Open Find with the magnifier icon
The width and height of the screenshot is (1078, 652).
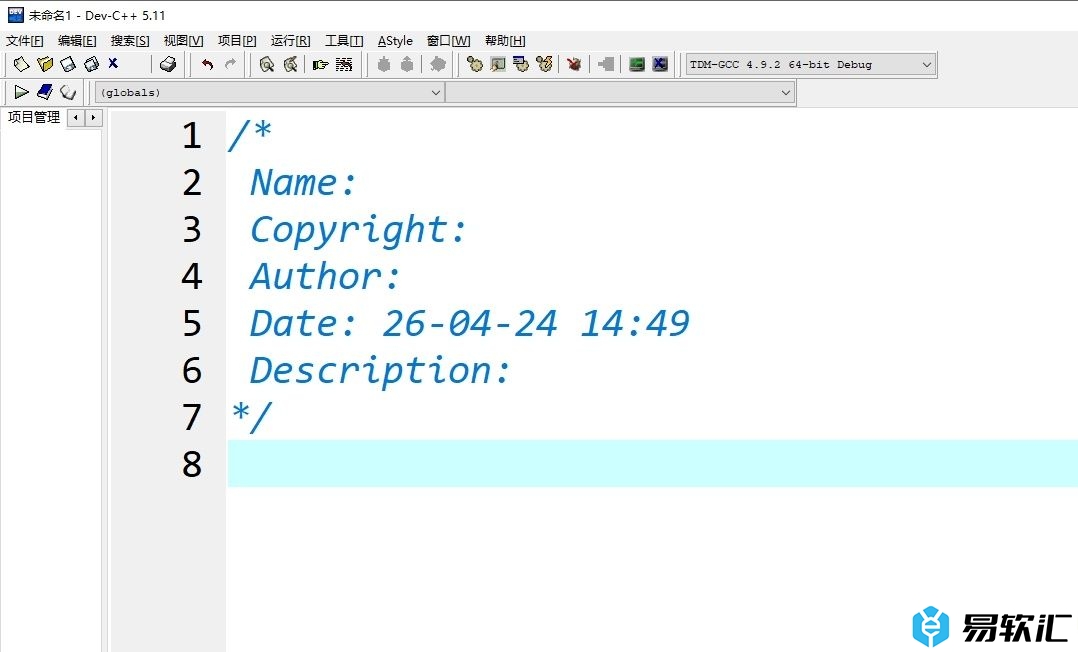pos(267,64)
